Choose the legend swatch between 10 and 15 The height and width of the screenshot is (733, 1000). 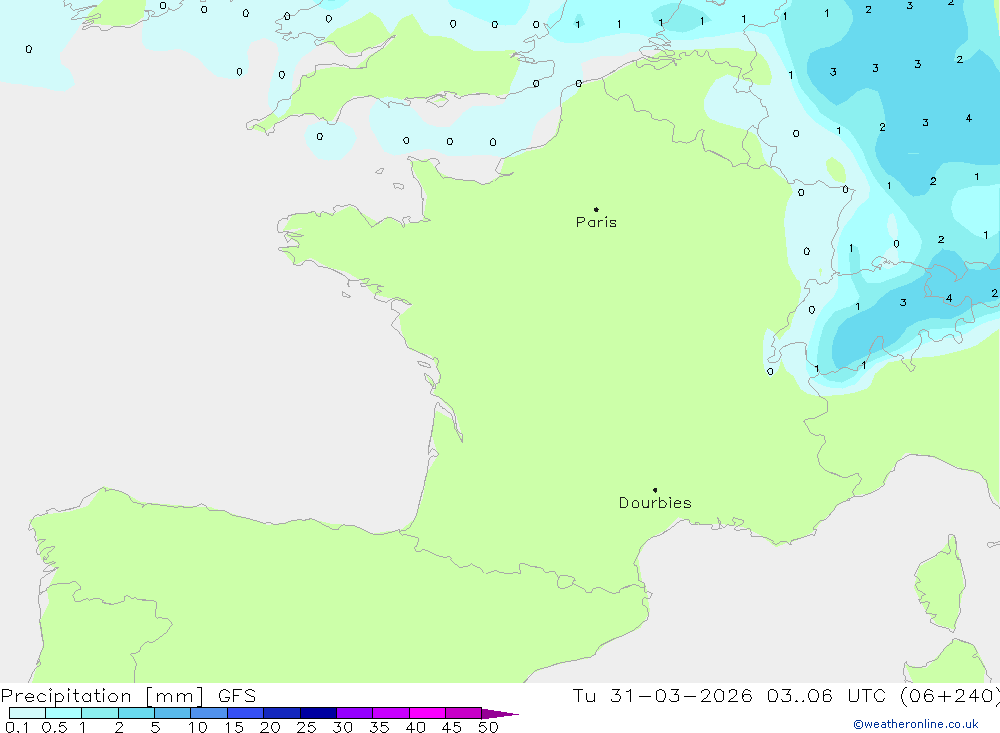(209, 713)
